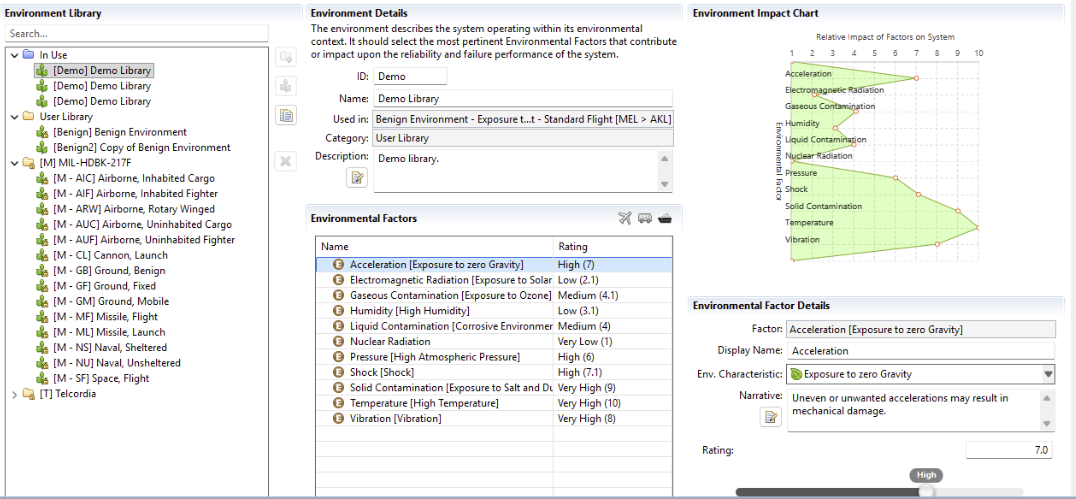The height and width of the screenshot is (499, 1076).
Task: Select [M - AIC] Airborne, Inhabited Cargo
Action: tap(133, 178)
